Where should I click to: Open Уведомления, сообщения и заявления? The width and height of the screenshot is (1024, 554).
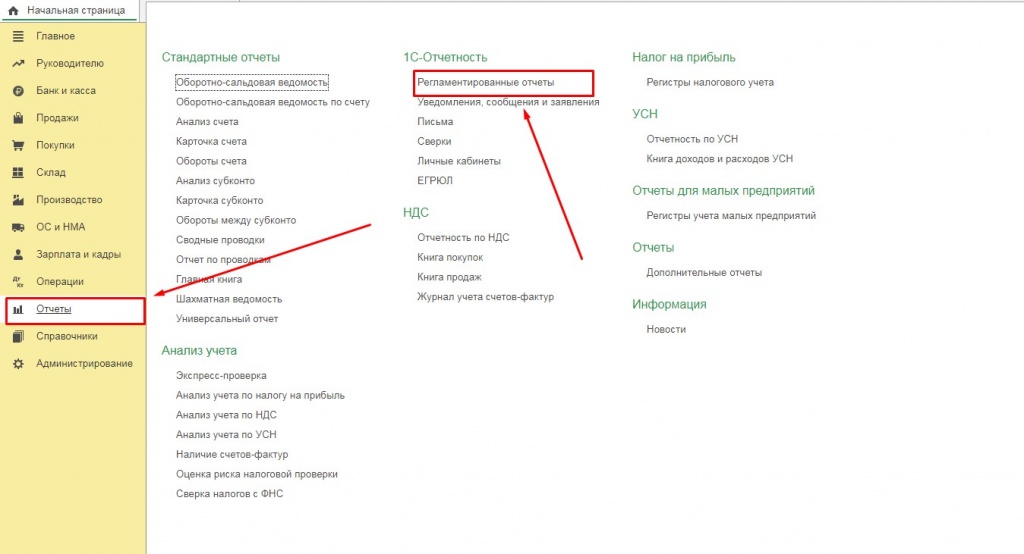point(508,102)
